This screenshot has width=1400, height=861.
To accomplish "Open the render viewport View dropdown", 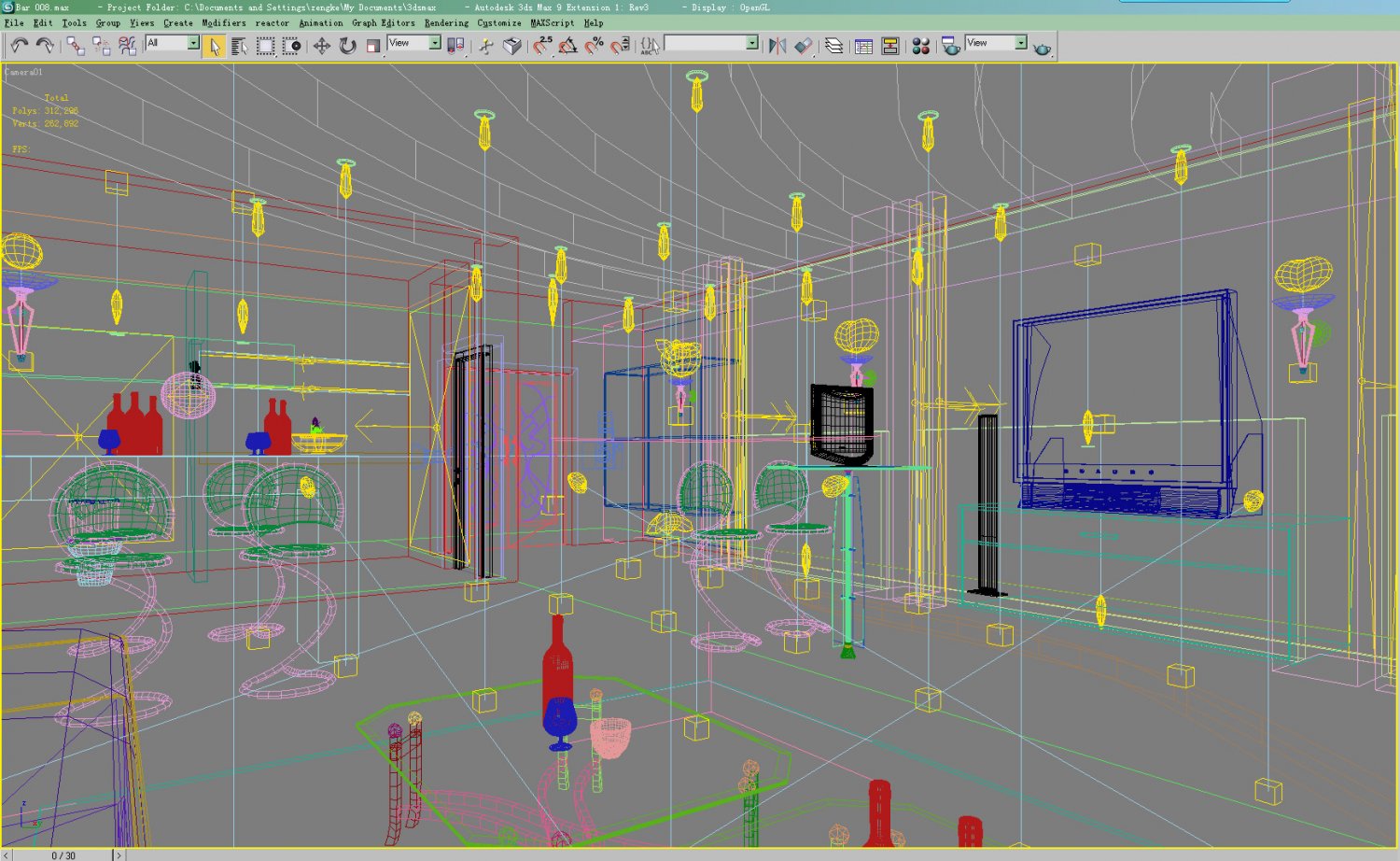I will point(994,42).
